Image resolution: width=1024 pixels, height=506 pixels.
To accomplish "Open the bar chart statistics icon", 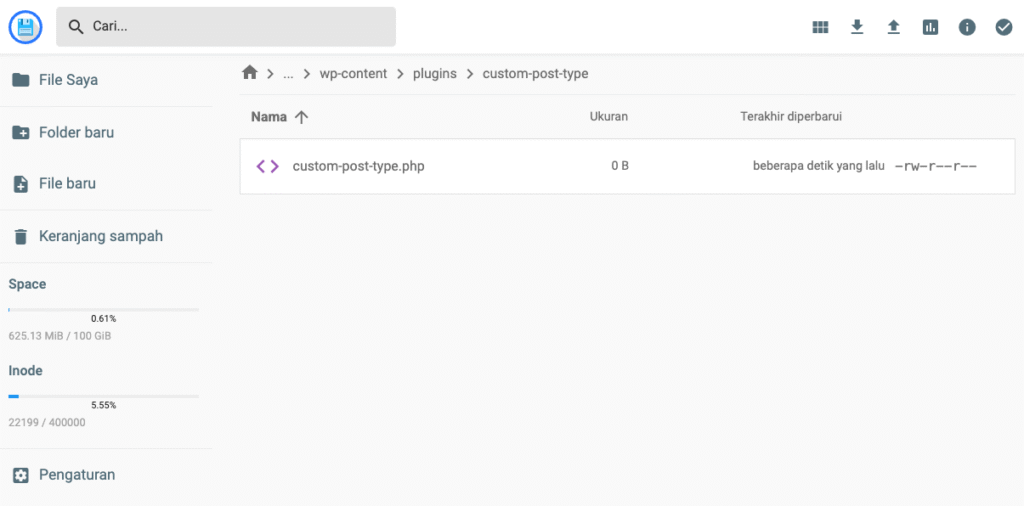I will coord(930,27).
